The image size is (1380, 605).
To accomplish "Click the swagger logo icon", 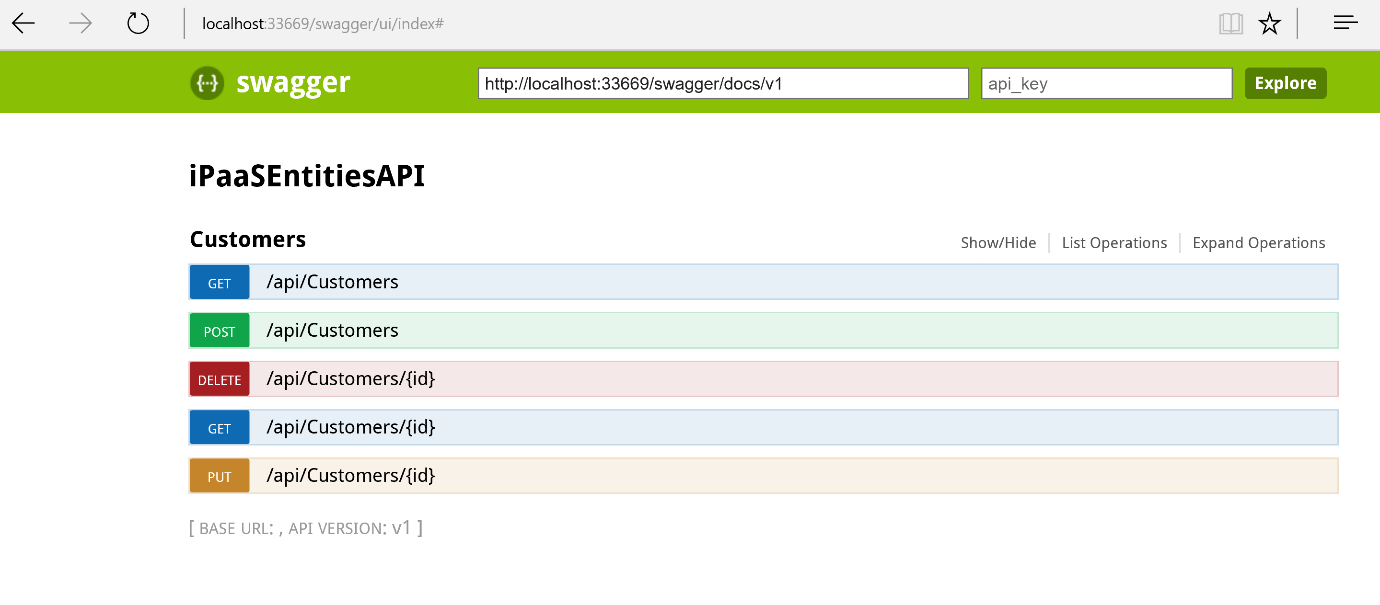I will click(x=207, y=83).
